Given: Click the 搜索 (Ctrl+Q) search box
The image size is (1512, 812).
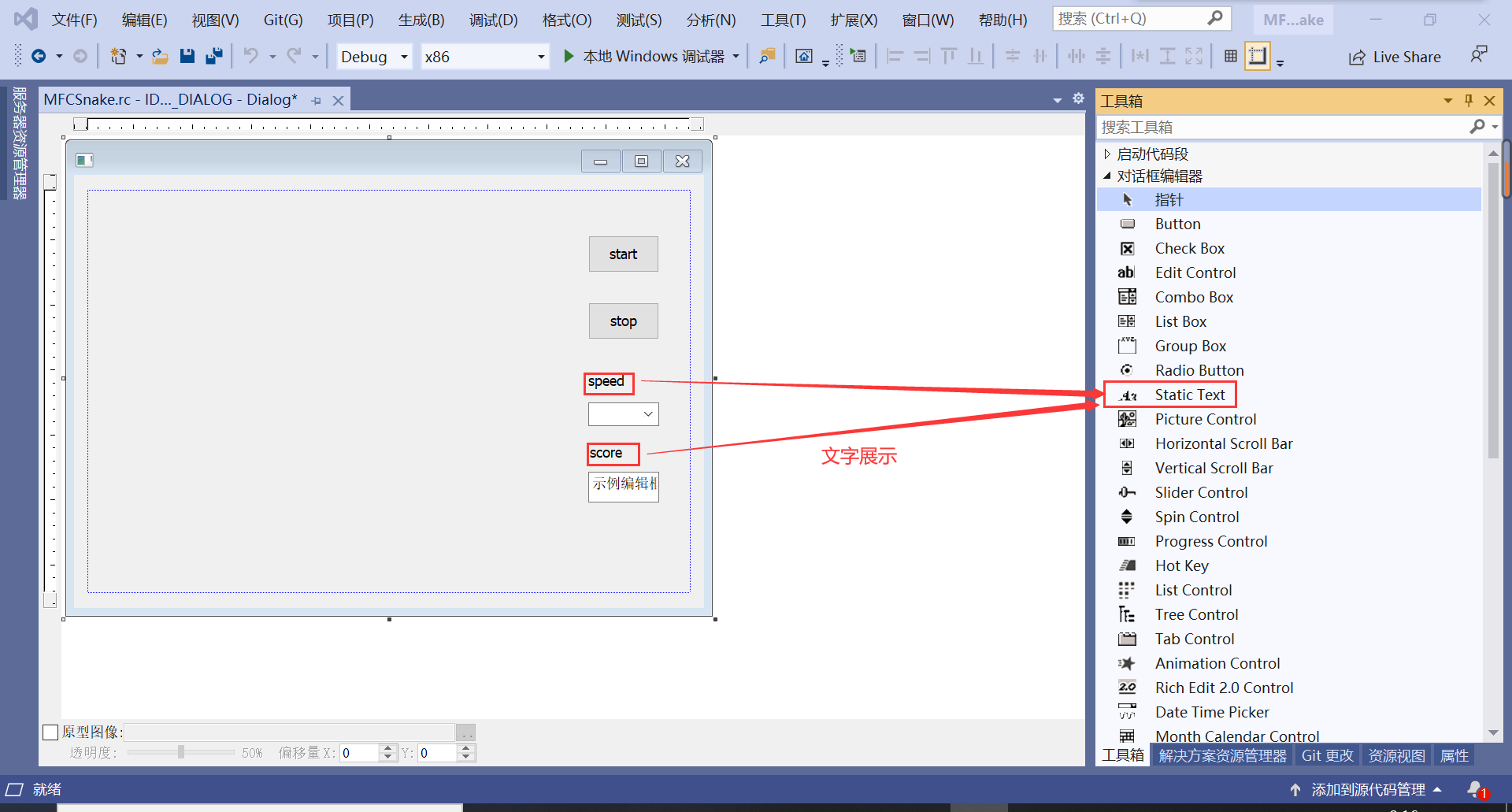Looking at the screenshot, I should point(1142,19).
